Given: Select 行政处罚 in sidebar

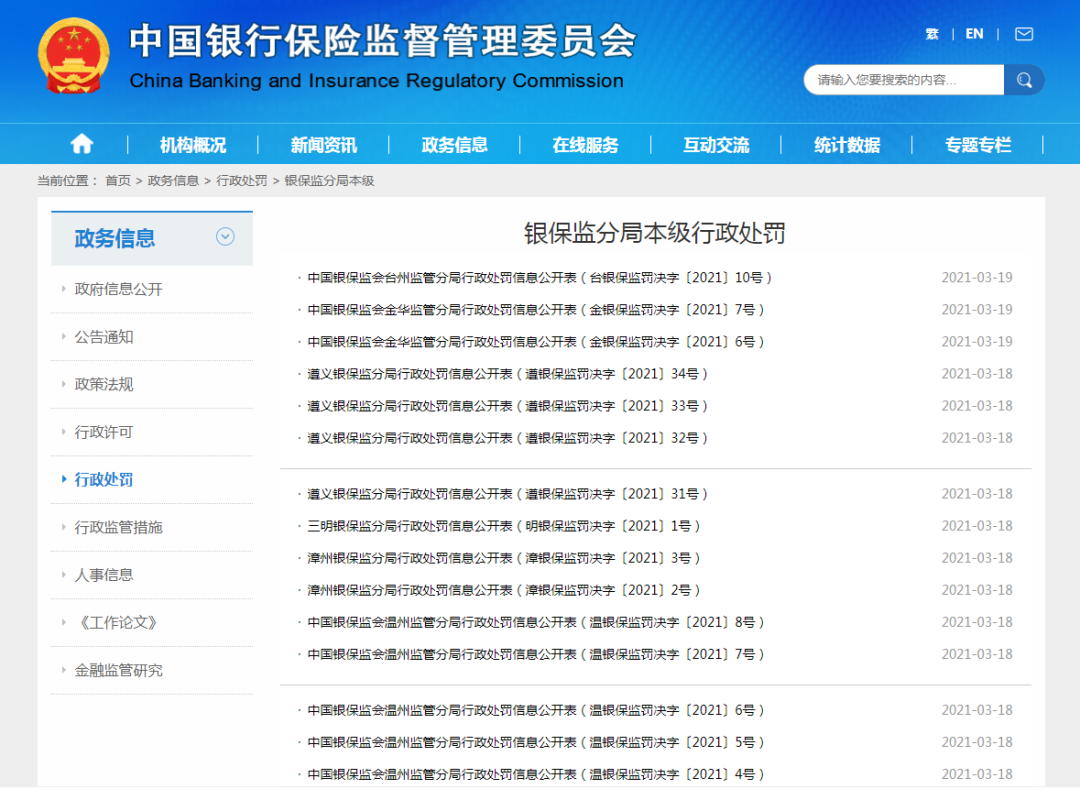Looking at the screenshot, I should (104, 479).
